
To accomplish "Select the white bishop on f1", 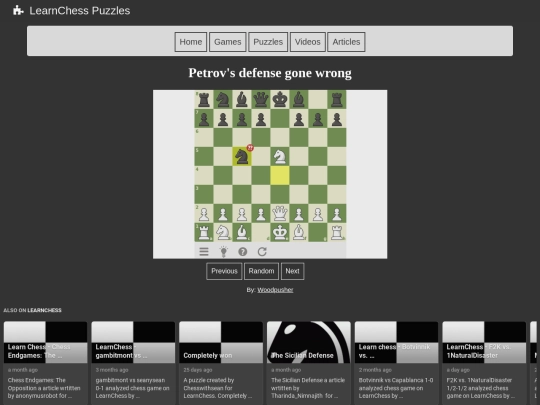I will click(299, 232).
